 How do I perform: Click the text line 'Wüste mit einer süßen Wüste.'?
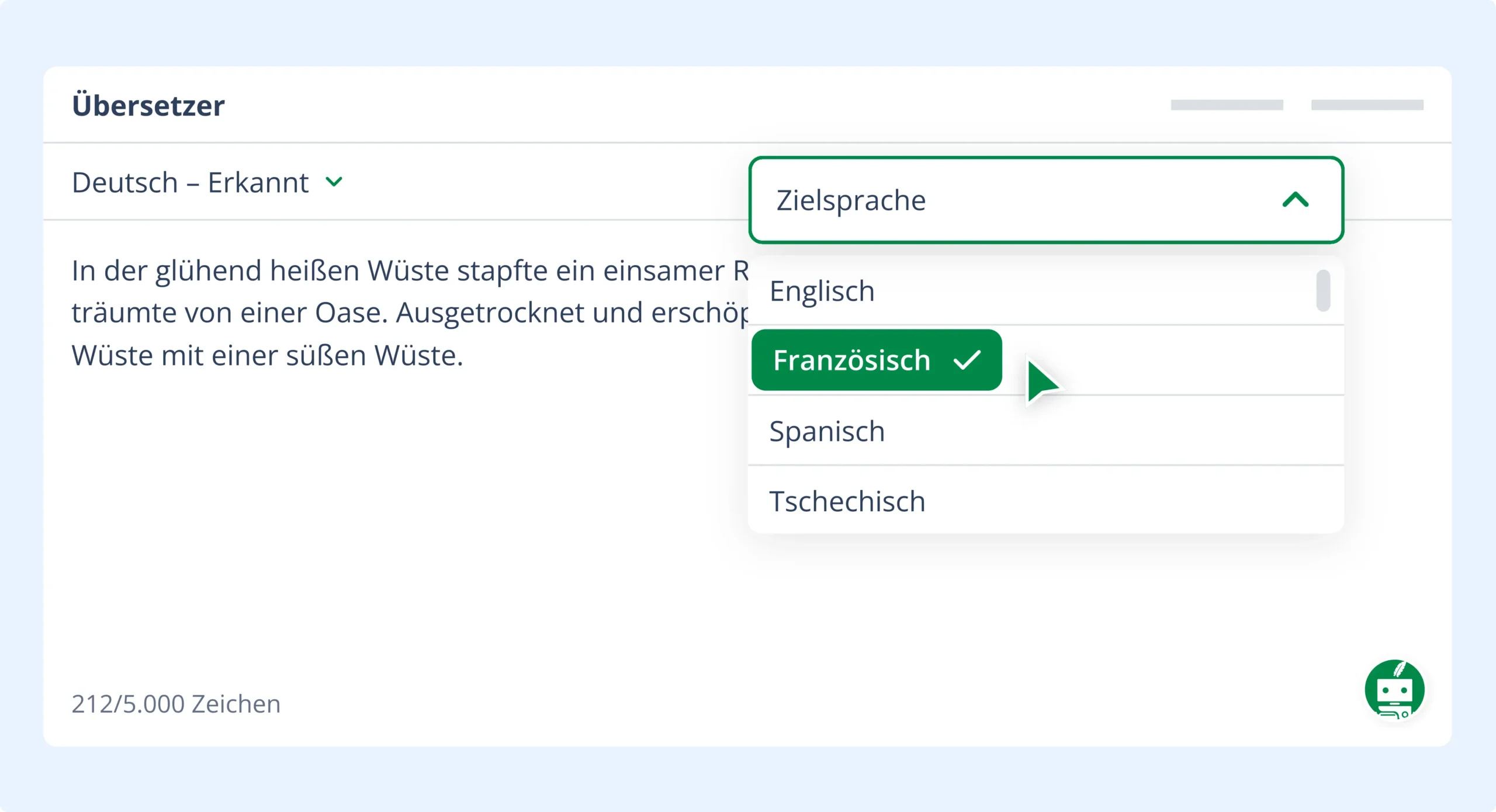tap(267, 355)
